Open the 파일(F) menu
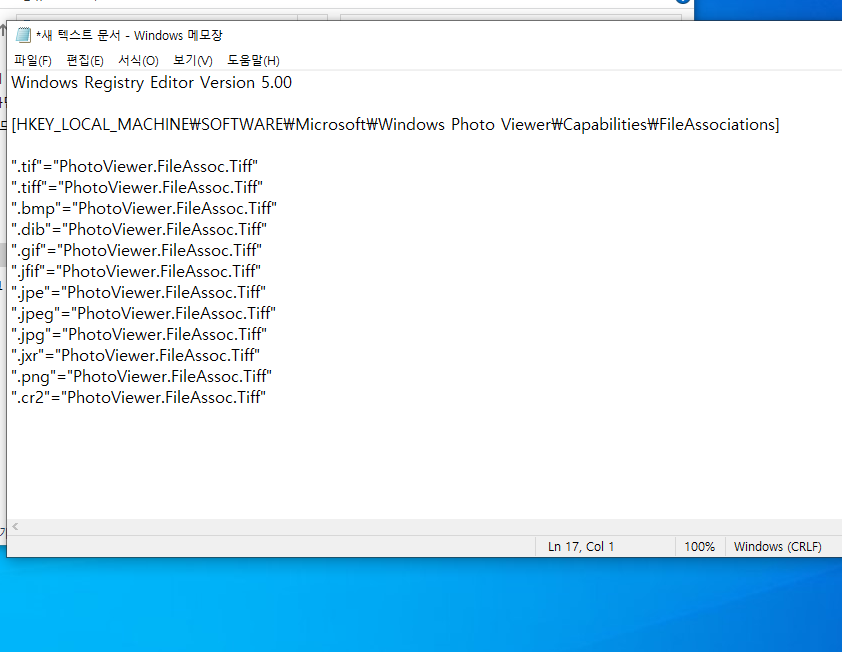This screenshot has height=652, width=842. (33, 61)
